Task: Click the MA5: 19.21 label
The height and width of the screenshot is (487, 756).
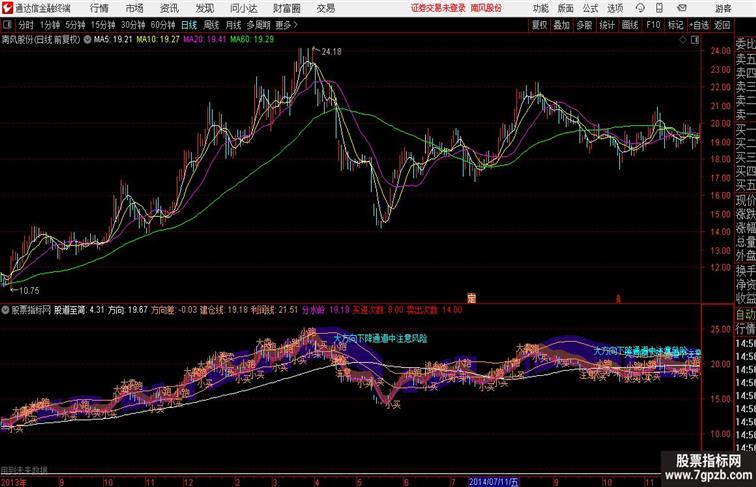Action: coord(113,40)
